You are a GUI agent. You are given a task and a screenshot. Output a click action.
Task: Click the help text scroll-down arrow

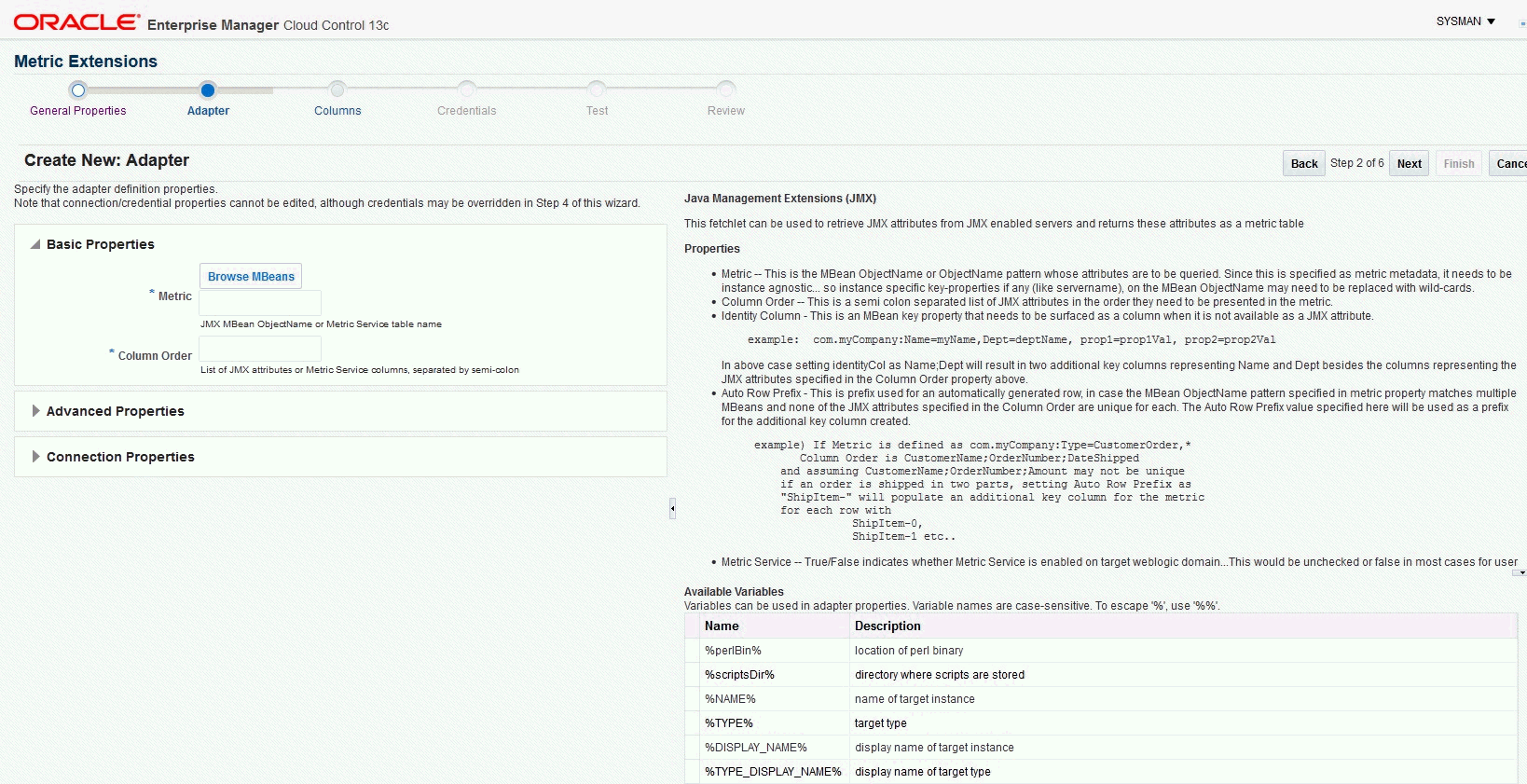[1521, 572]
